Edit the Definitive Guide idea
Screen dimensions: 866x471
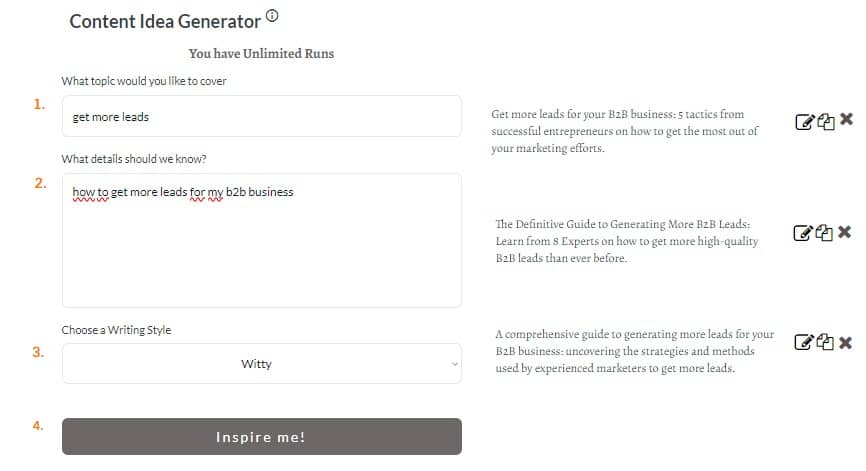pyautogui.click(x=803, y=233)
